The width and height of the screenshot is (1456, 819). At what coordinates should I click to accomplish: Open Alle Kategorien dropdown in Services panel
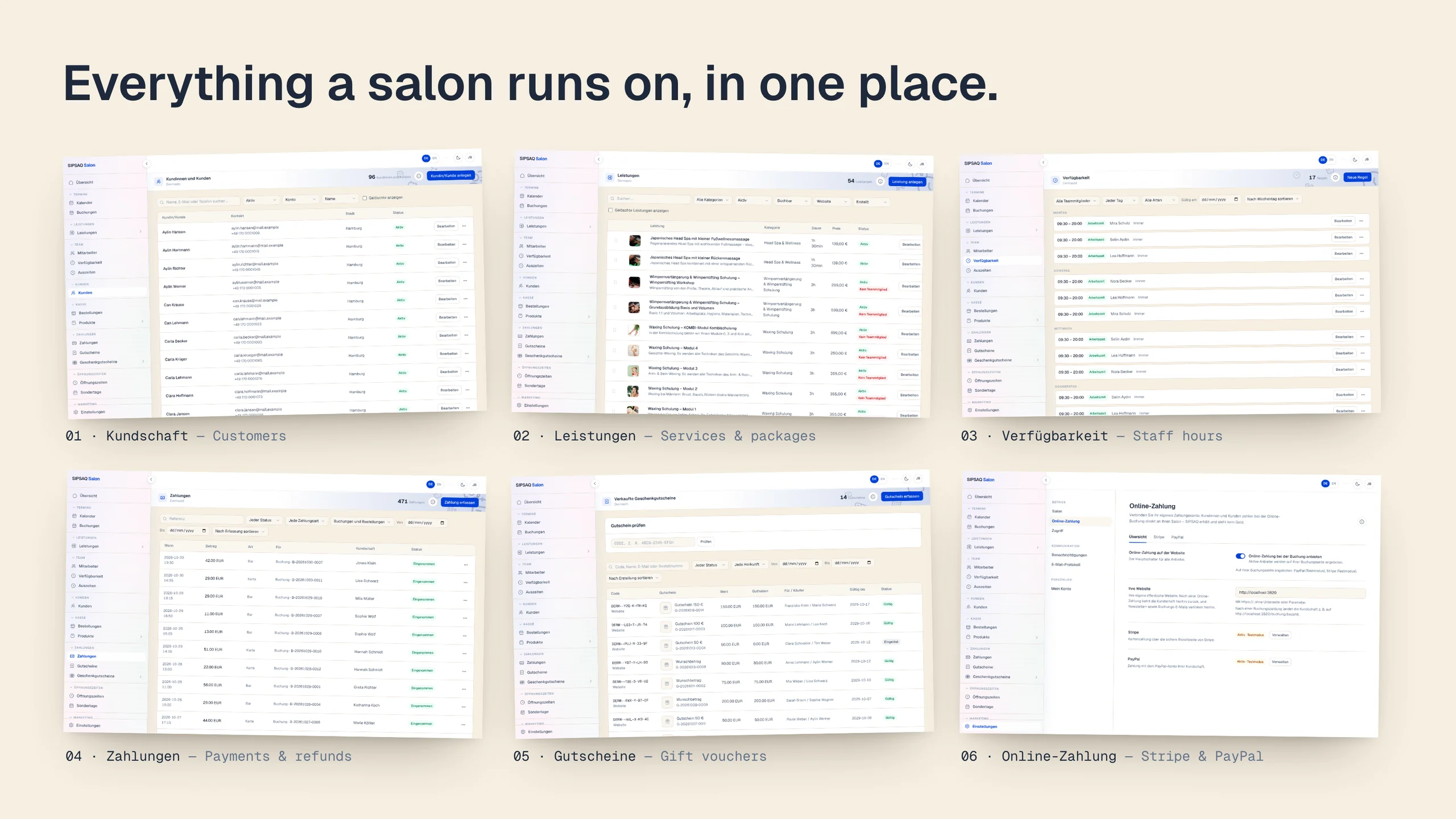click(x=713, y=200)
